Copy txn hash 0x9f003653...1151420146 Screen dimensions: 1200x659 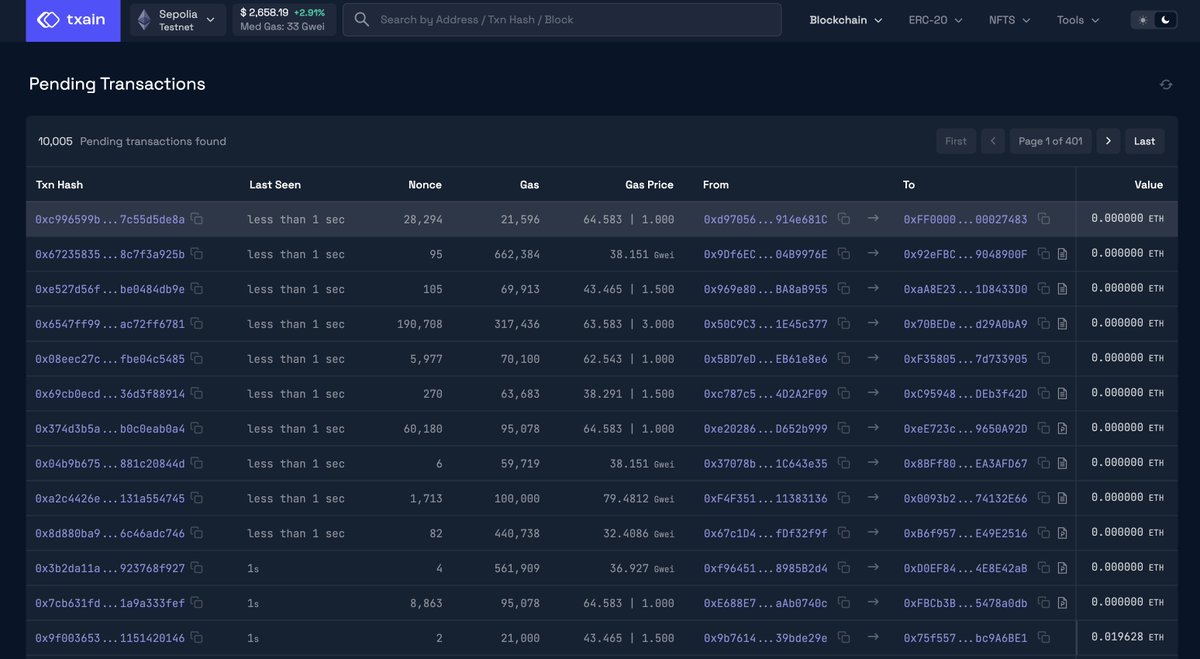click(197, 637)
